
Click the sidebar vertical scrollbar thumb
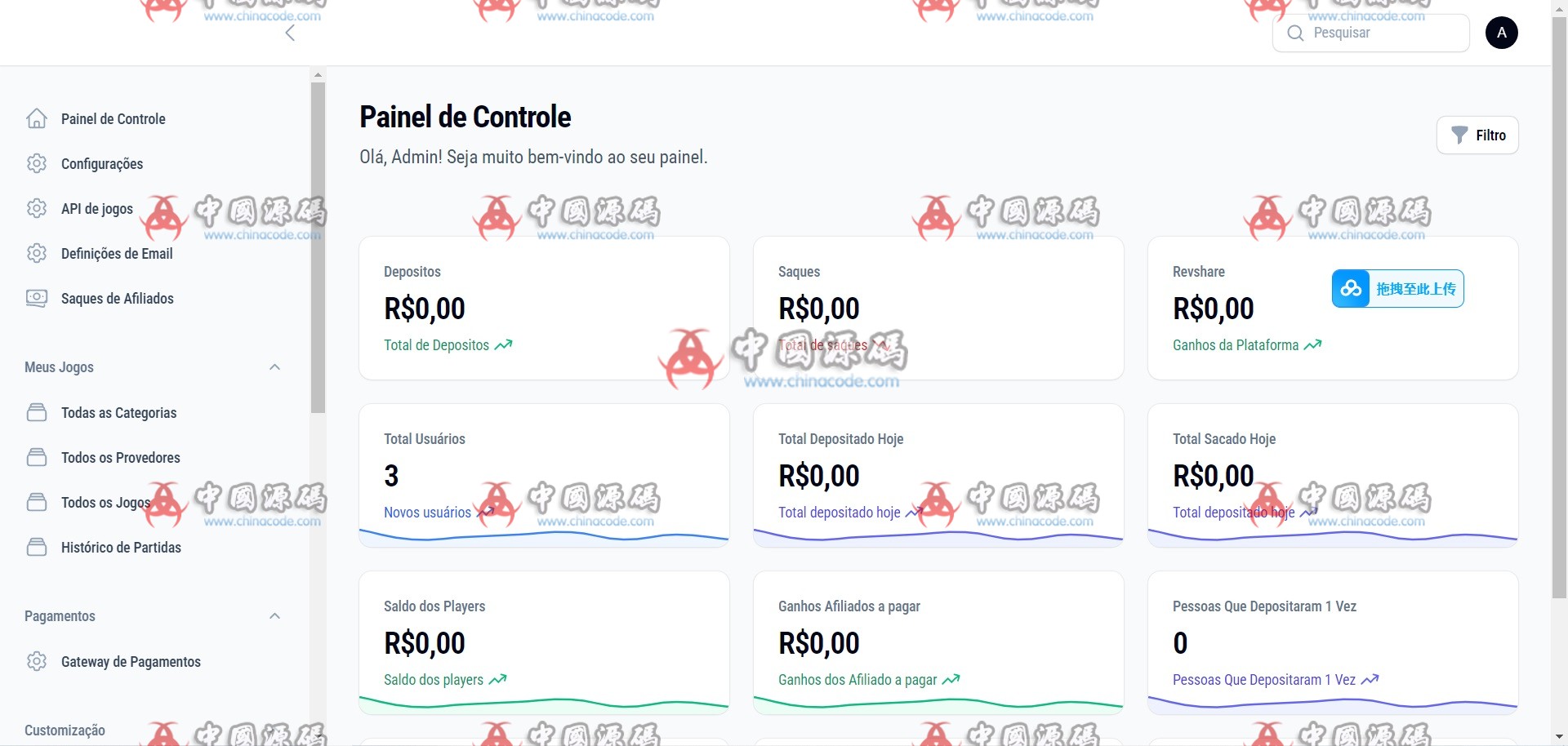tap(318, 245)
